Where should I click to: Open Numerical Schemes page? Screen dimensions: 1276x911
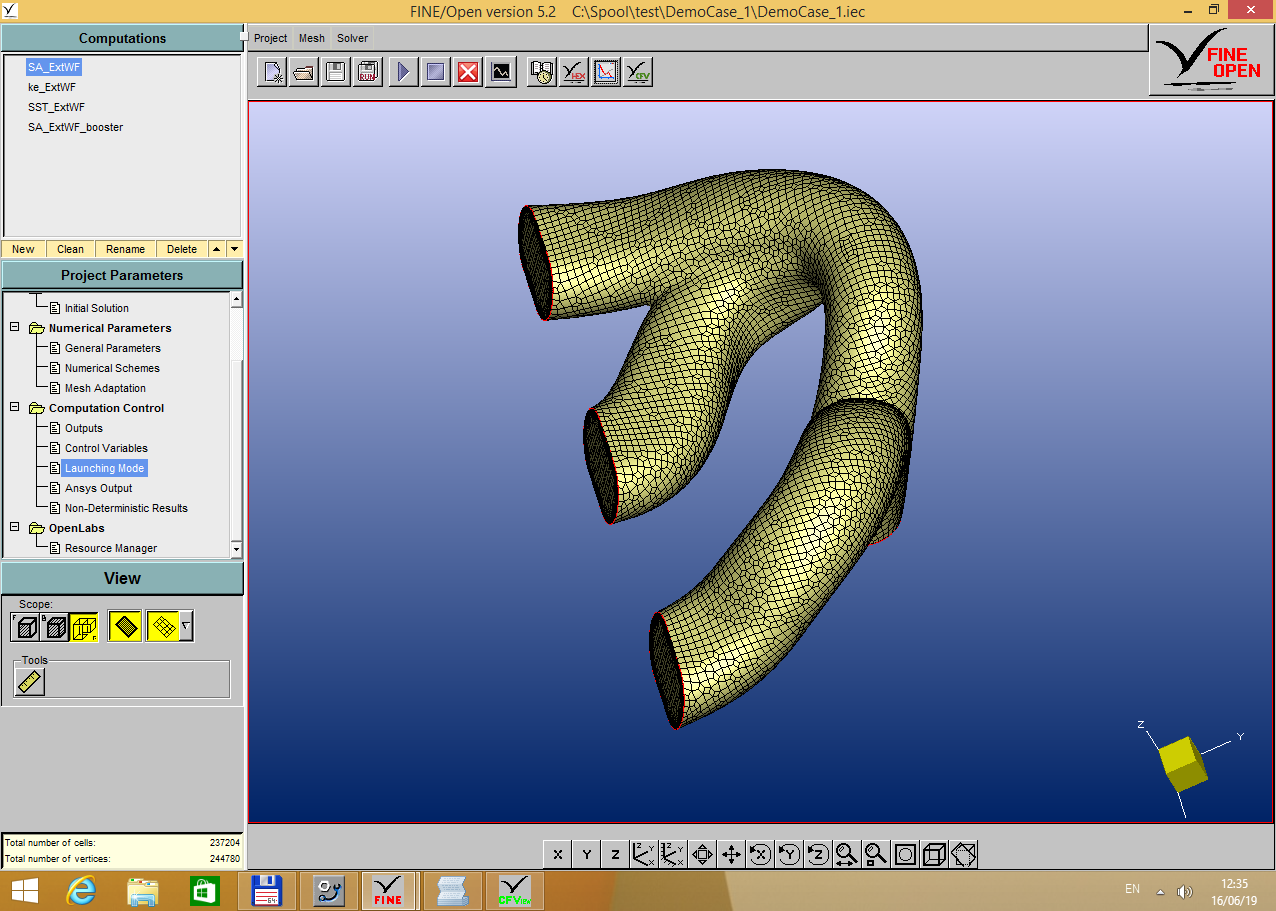click(x=112, y=368)
